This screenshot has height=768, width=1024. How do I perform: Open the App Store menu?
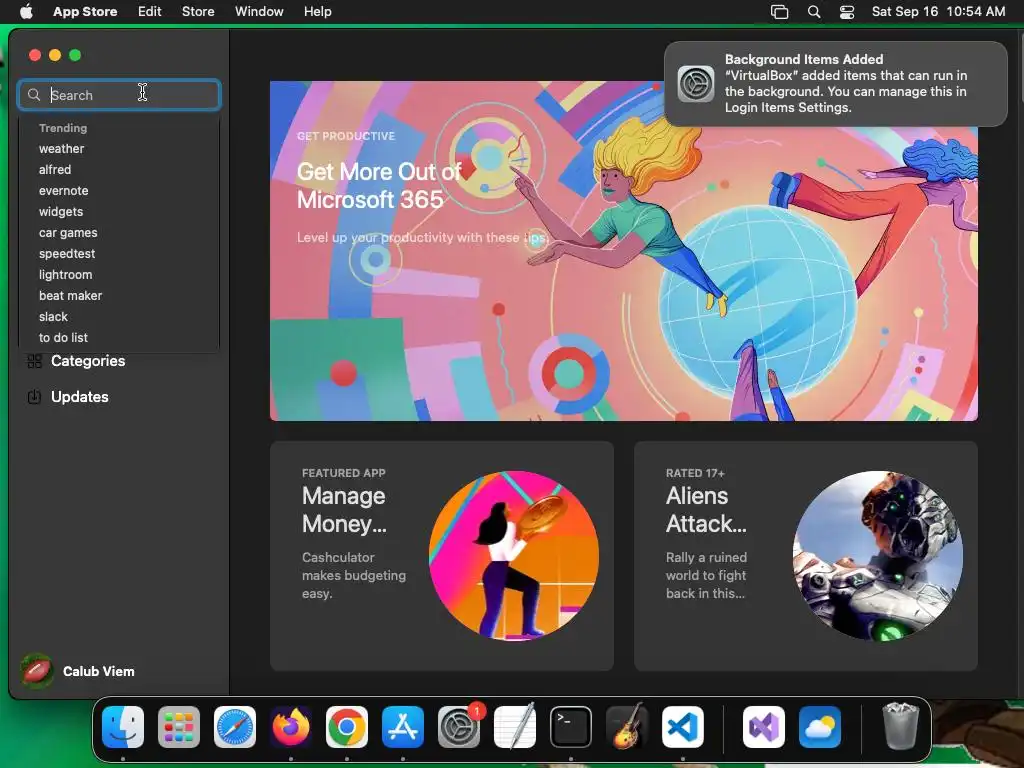pyautogui.click(x=85, y=12)
